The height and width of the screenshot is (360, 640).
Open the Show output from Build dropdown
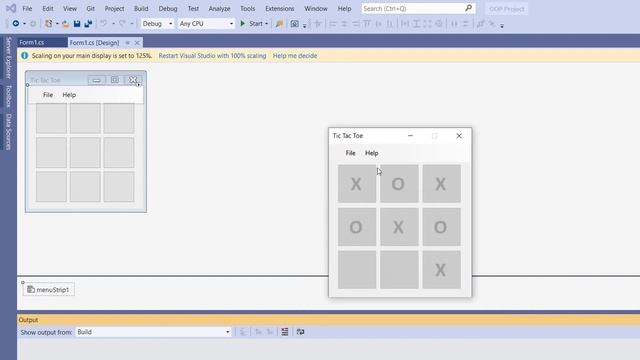click(x=153, y=332)
